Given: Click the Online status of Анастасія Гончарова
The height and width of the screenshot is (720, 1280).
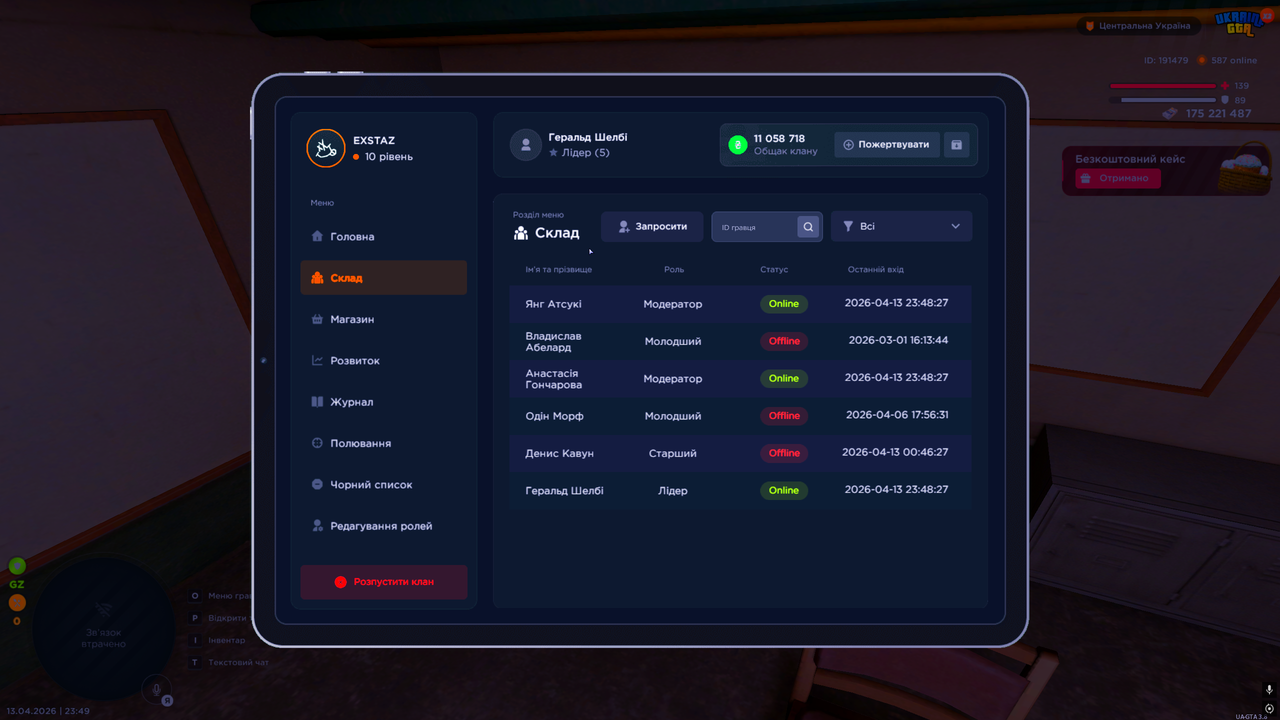Looking at the screenshot, I should [x=784, y=378].
